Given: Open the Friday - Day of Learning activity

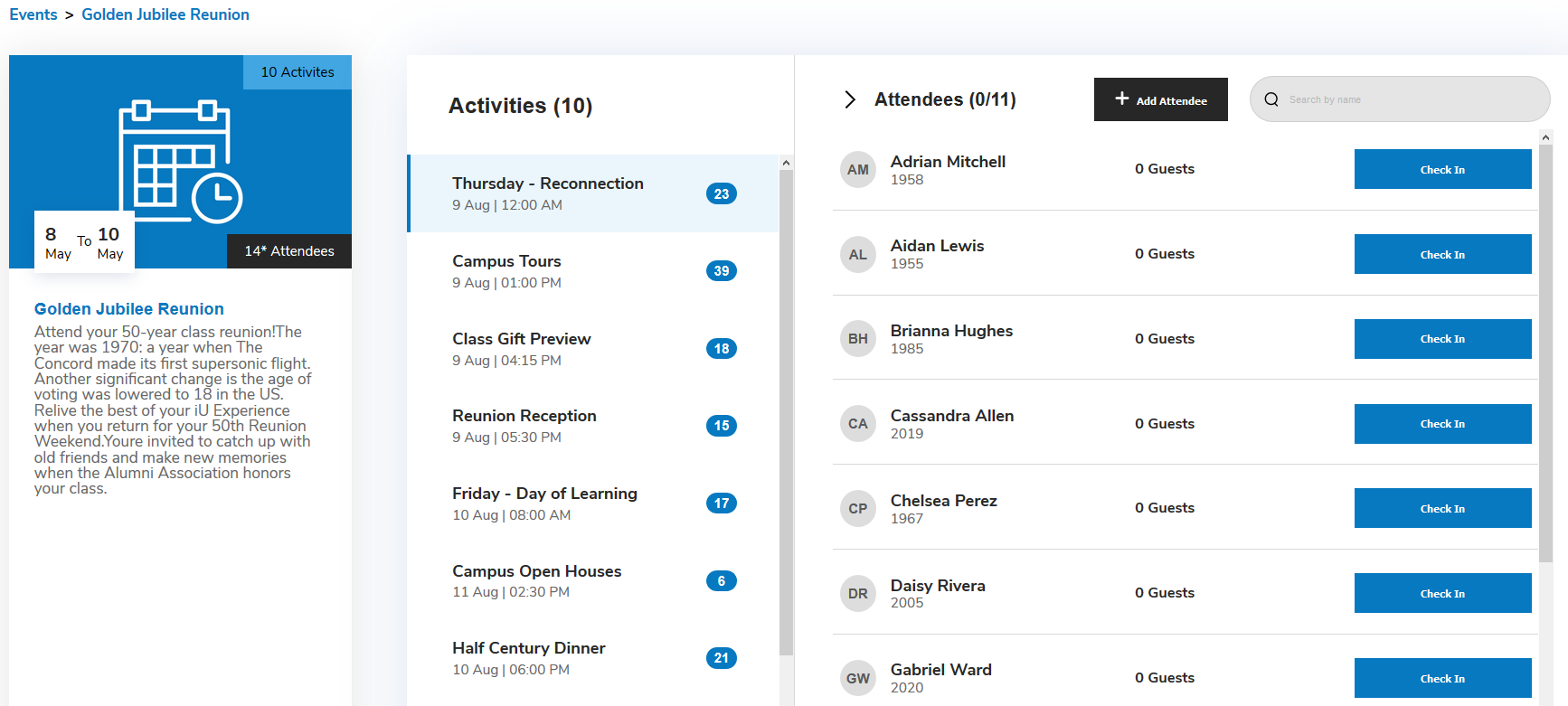Looking at the screenshot, I should pos(544,503).
